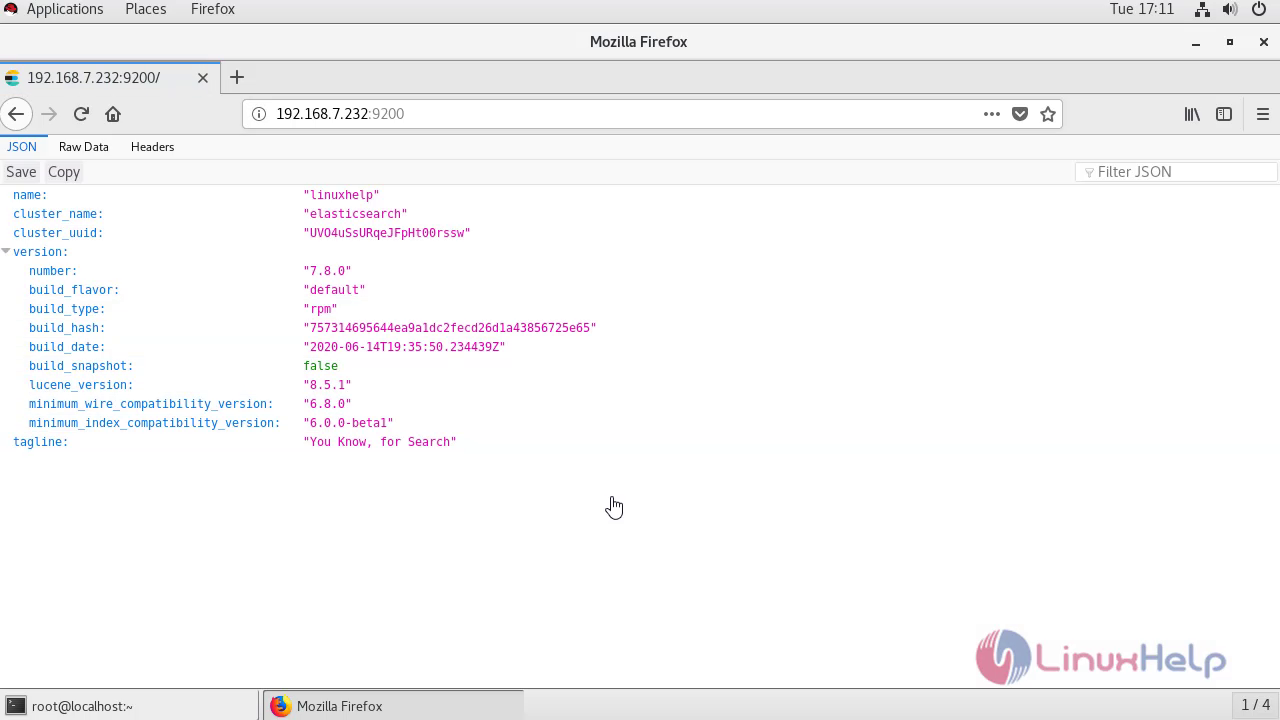The width and height of the screenshot is (1280, 720).
Task: Click the tagline key
Action: point(41,442)
